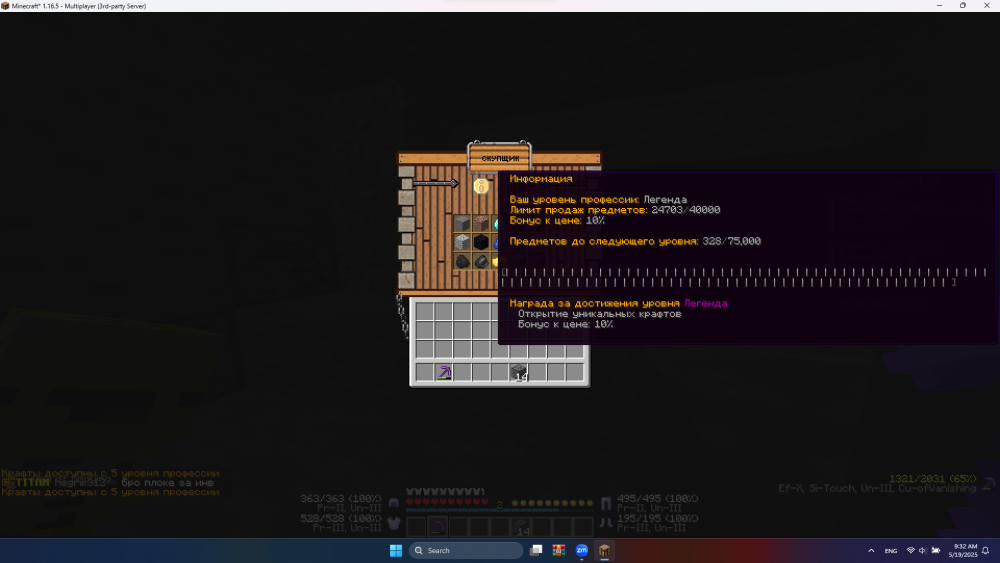Select the coal item in the bottom shop row
This screenshot has width=1000, height=563.
[x=462, y=261]
